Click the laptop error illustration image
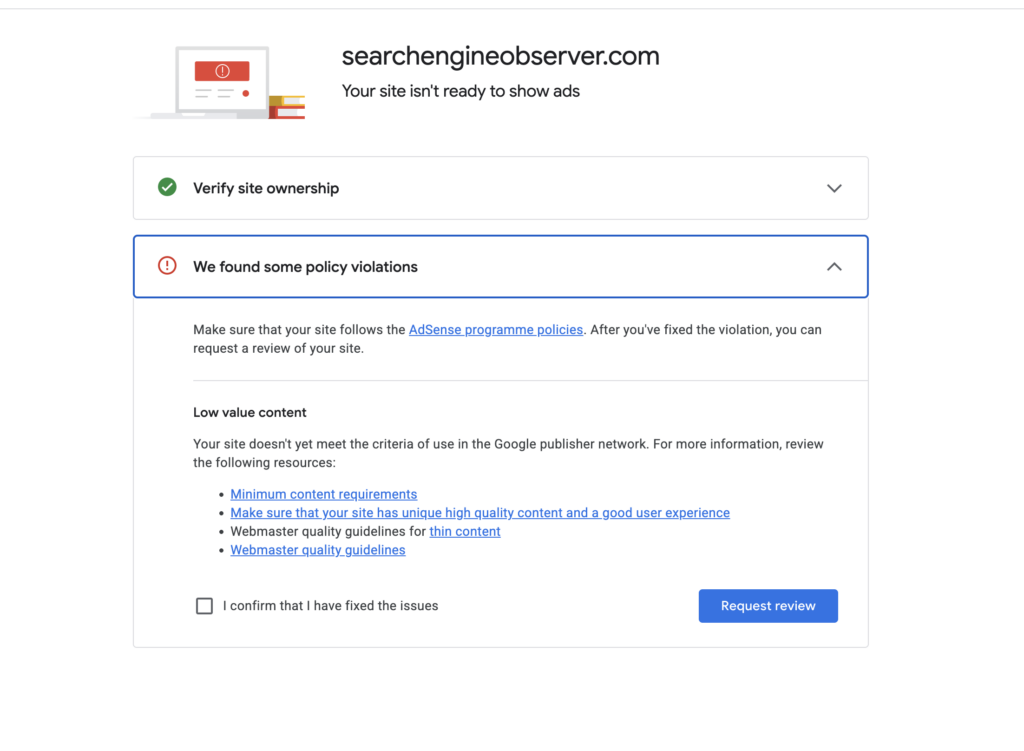Image resolution: width=1024 pixels, height=751 pixels. click(221, 82)
